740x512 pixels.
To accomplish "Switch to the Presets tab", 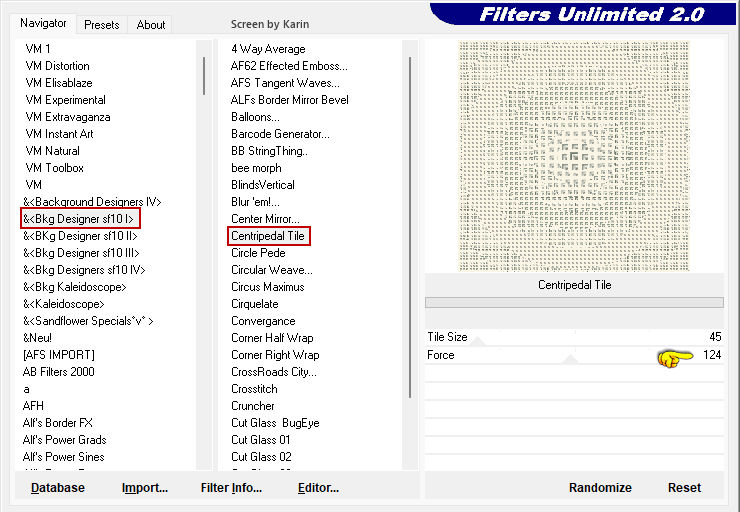I will (101, 25).
